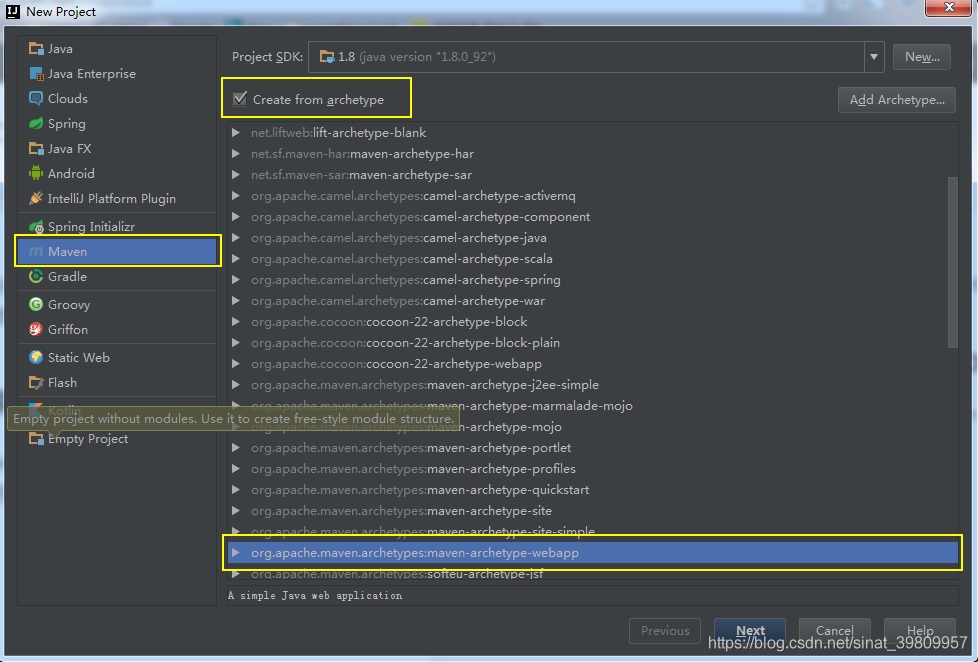Select maven-archetype-marmalade-mojo row
This screenshot has height=662, width=978.
tap(593, 406)
